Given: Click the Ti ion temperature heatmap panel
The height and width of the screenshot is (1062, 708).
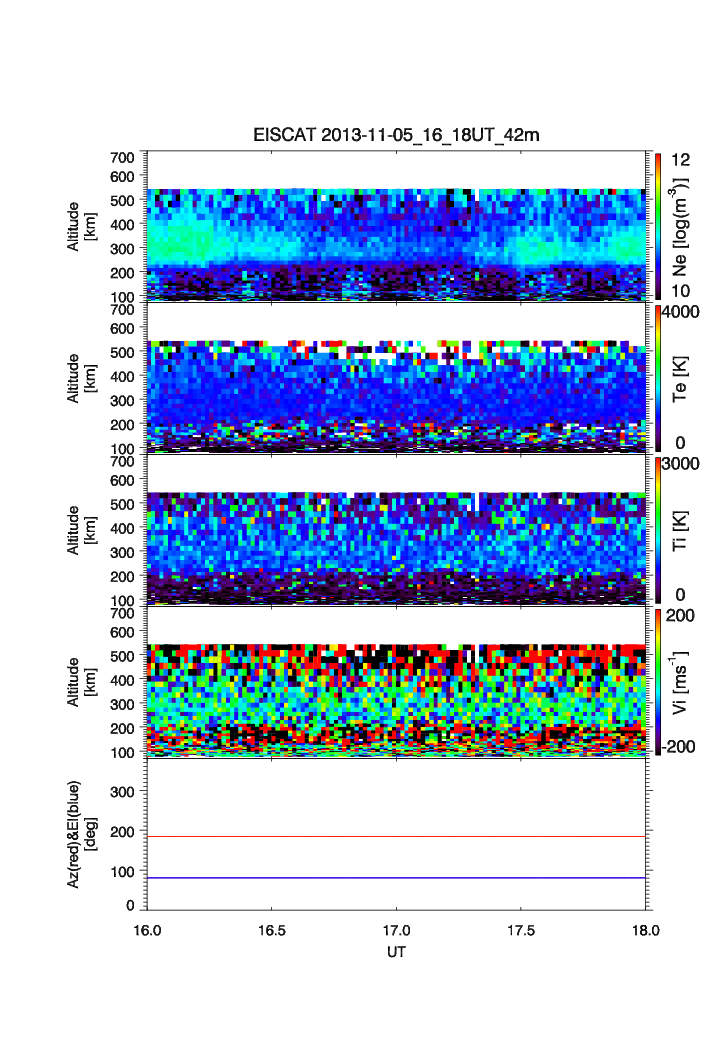Looking at the screenshot, I should pyautogui.click(x=396, y=530).
